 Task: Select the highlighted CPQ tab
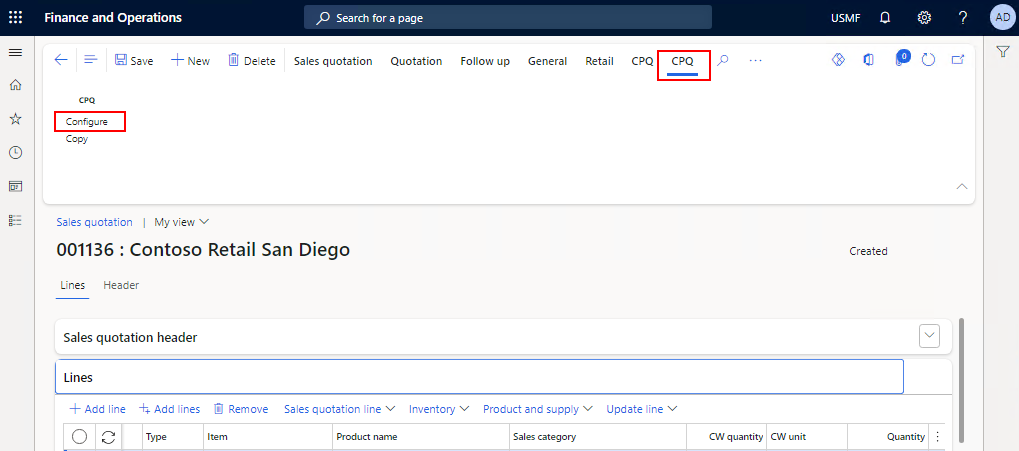(682, 61)
